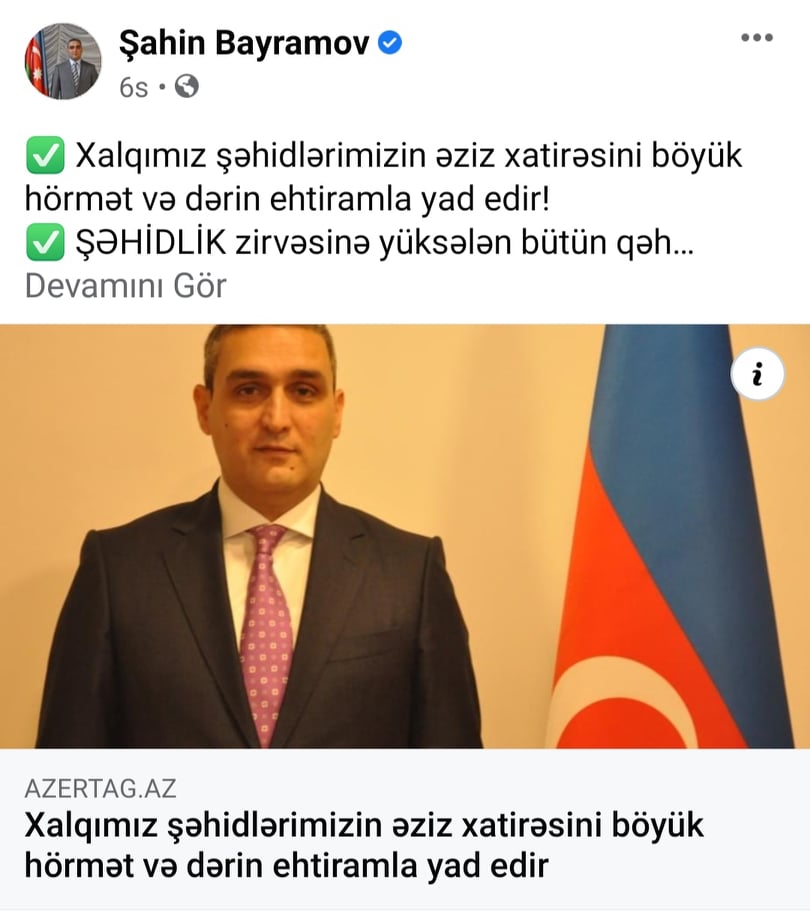Expand the post with Devamını Gör
This screenshot has width=810, height=914.
coord(125,286)
